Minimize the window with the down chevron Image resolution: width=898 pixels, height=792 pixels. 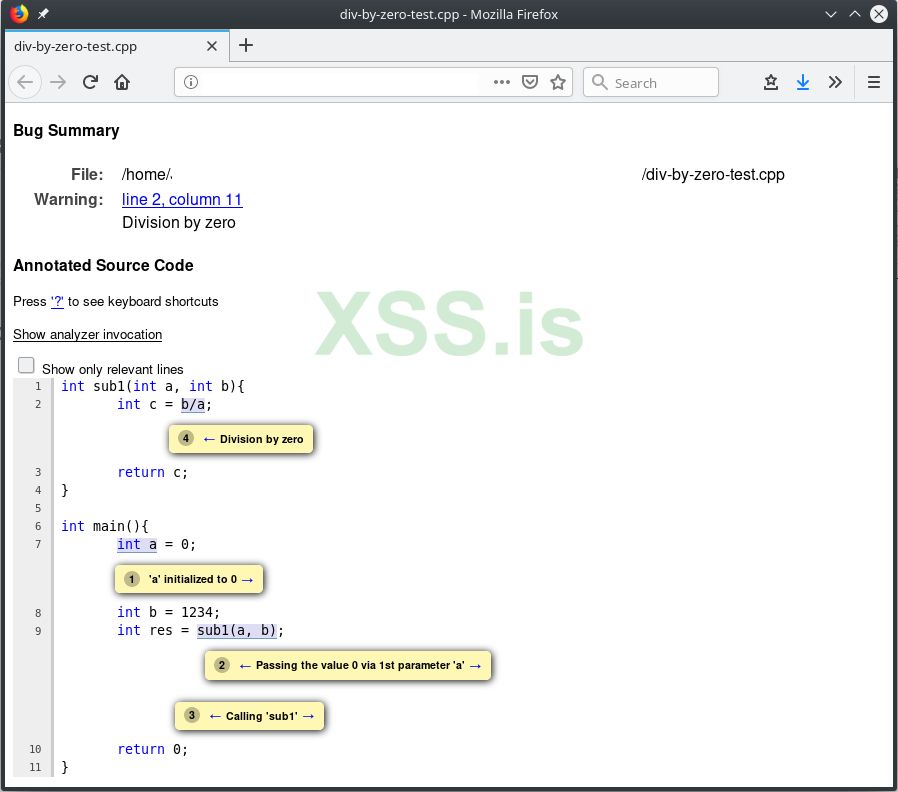(x=830, y=14)
